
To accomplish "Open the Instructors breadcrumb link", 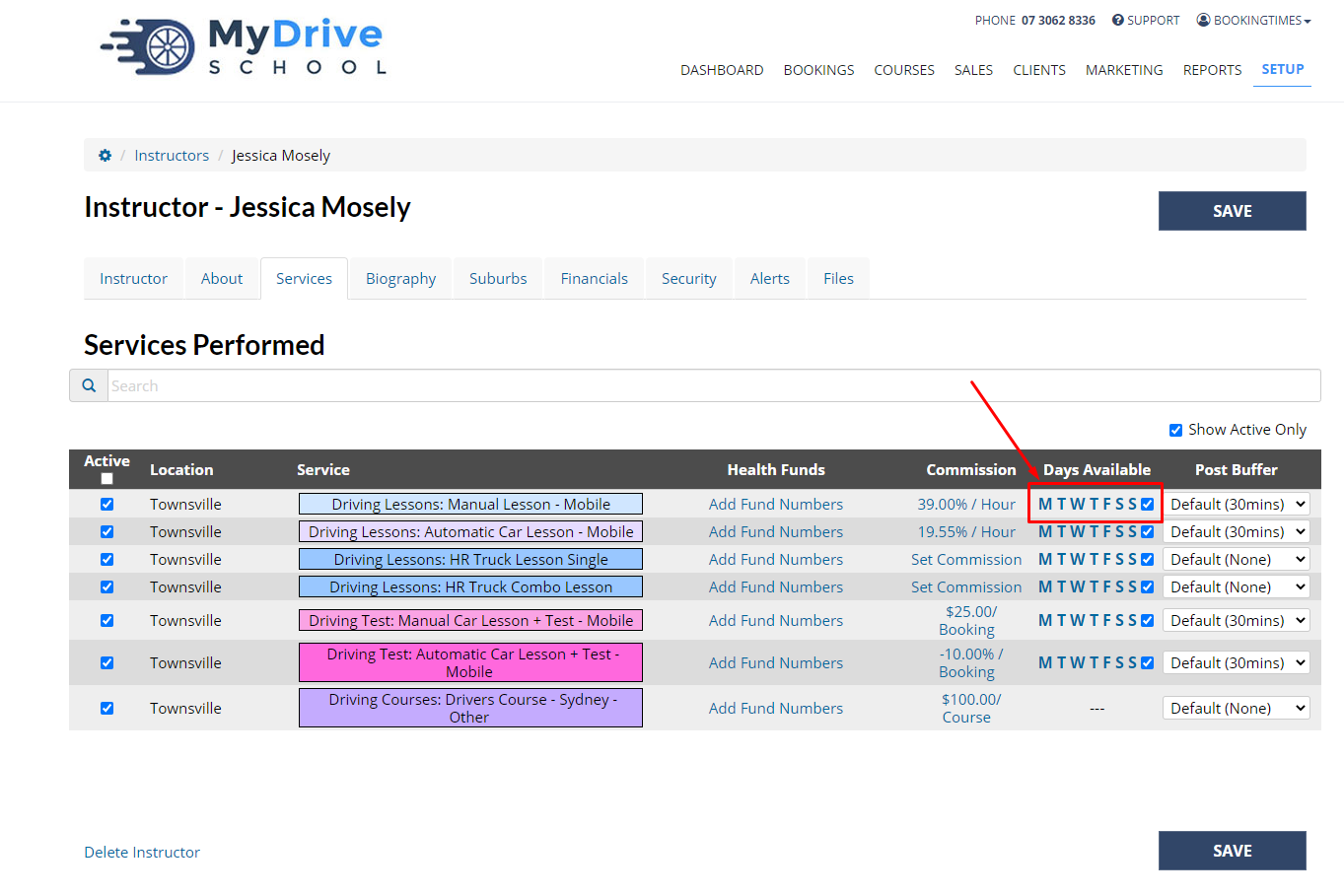I will (172, 156).
